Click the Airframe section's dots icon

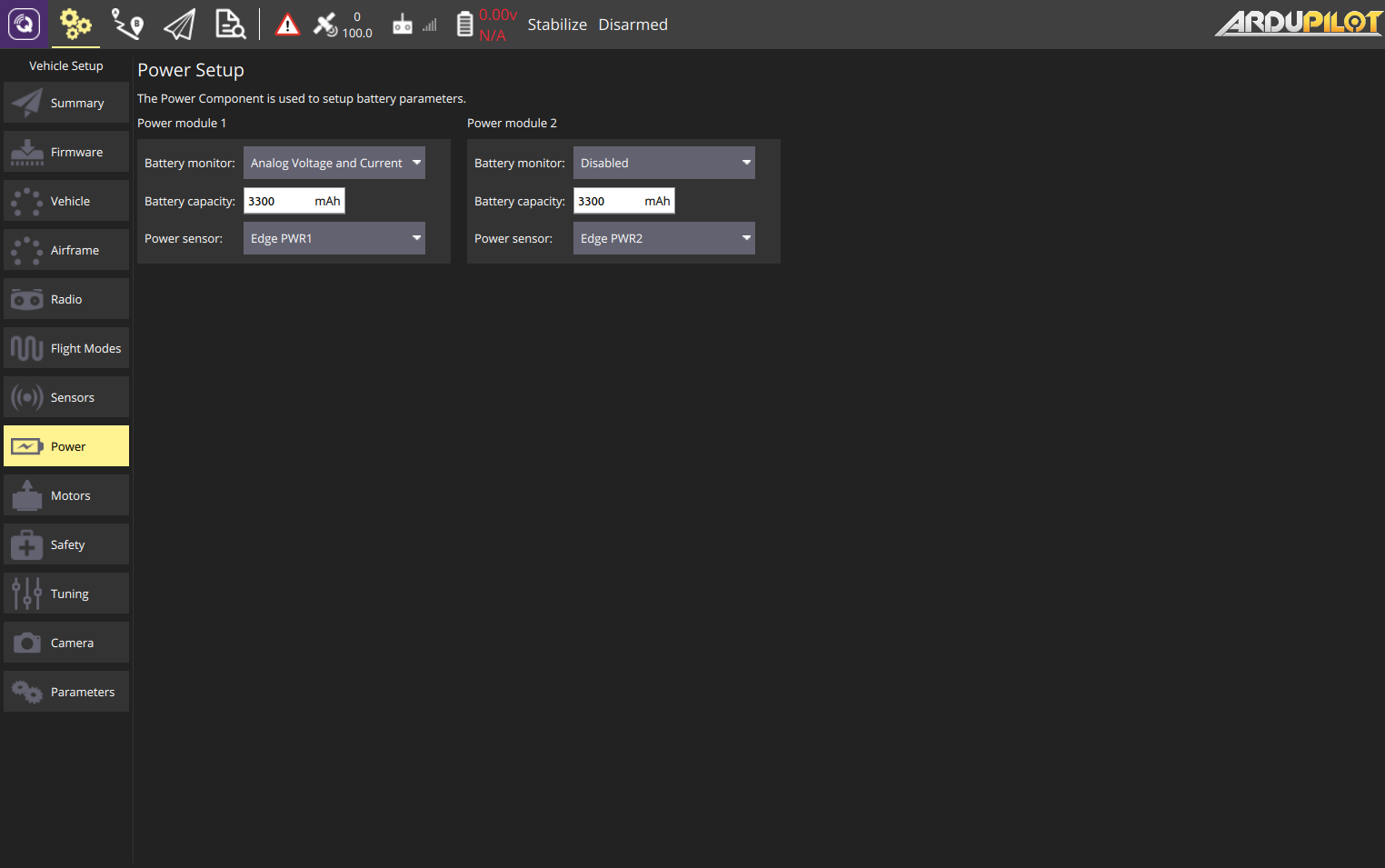pos(27,250)
